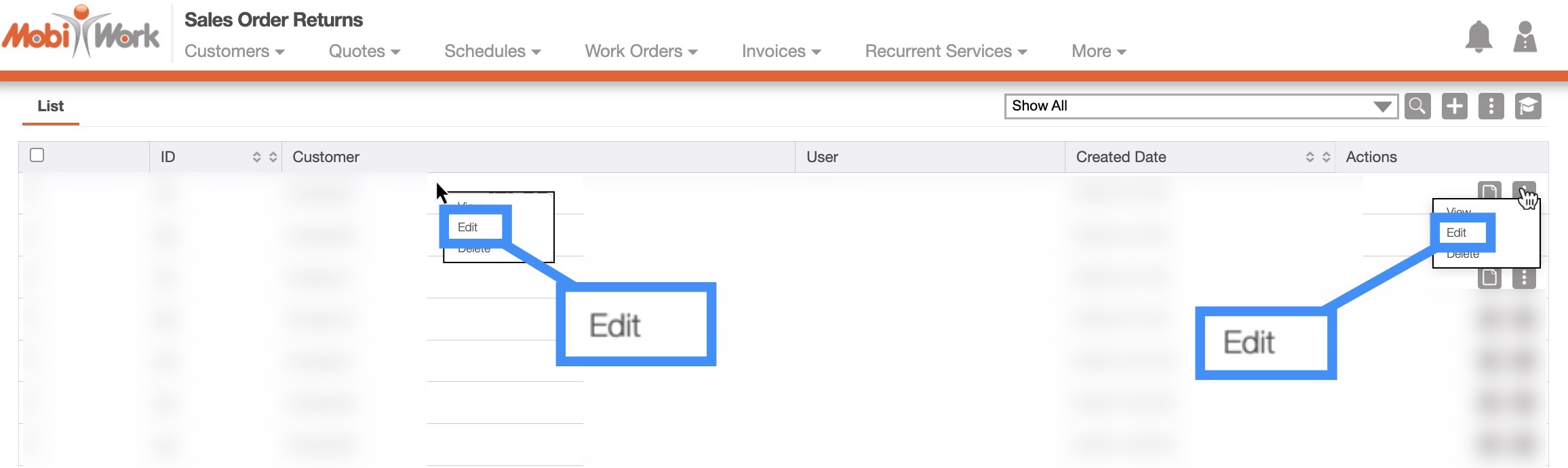Click the magnifying glass search icon
Image resolution: width=1568 pixels, height=468 pixels.
pyautogui.click(x=1417, y=106)
